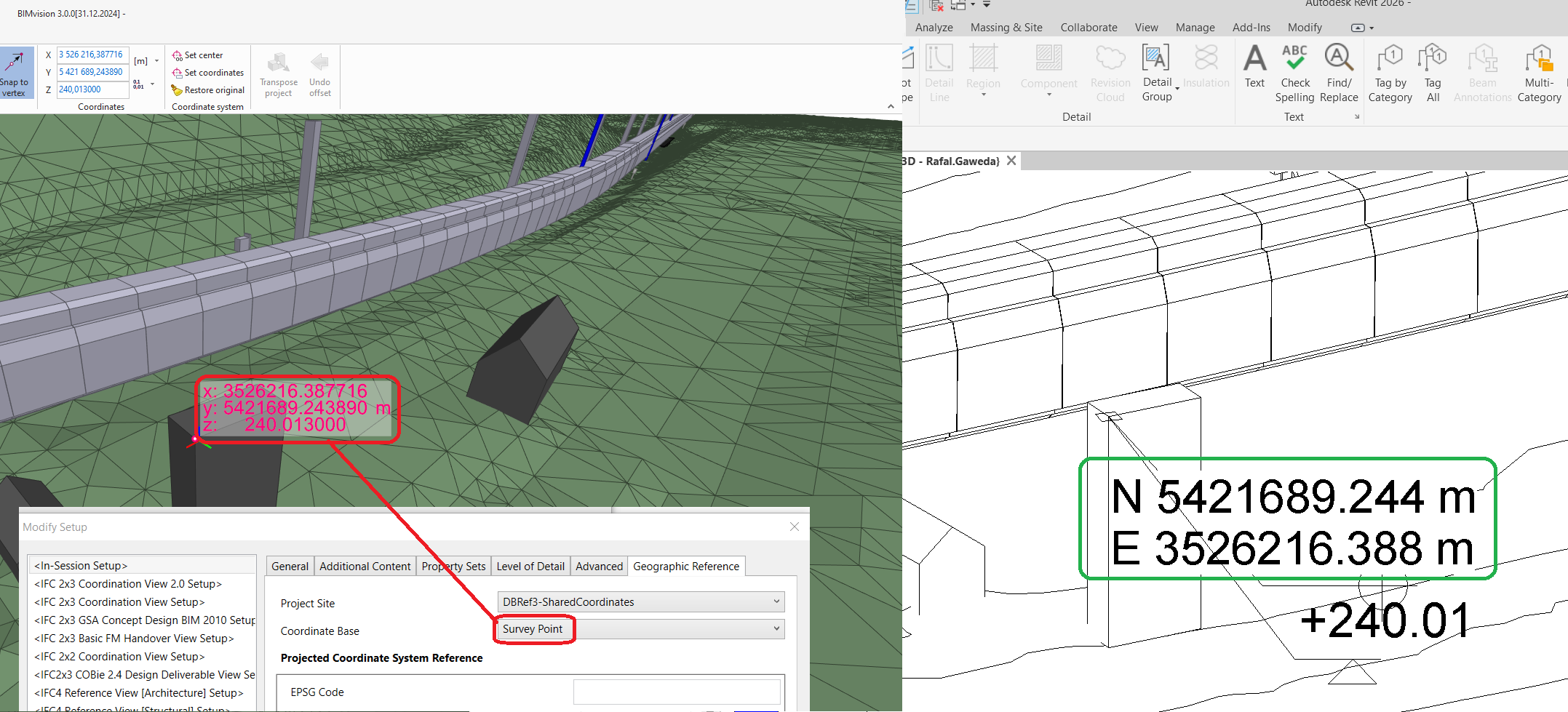Toggle Snap to vertex mode
The width and height of the screenshot is (1568, 712).
point(15,73)
